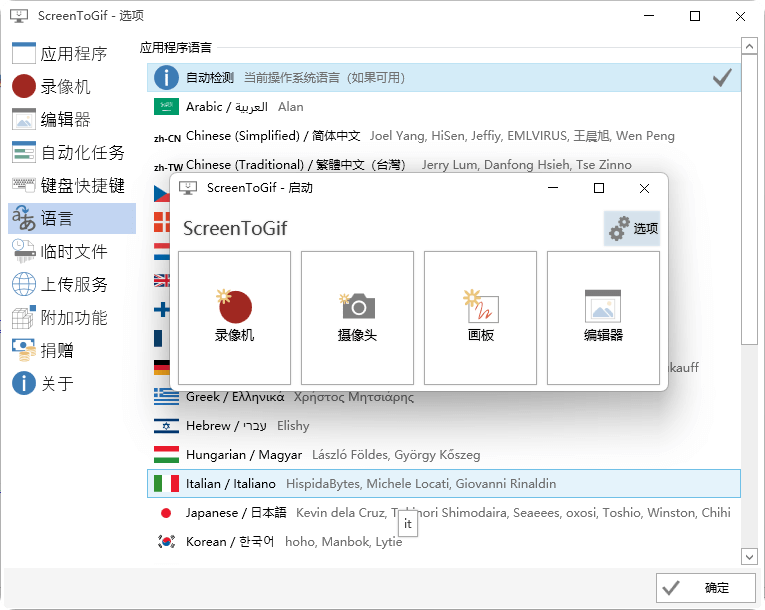Click the Saudi flag icon for Arabic
765x610 pixels.
pos(166,106)
